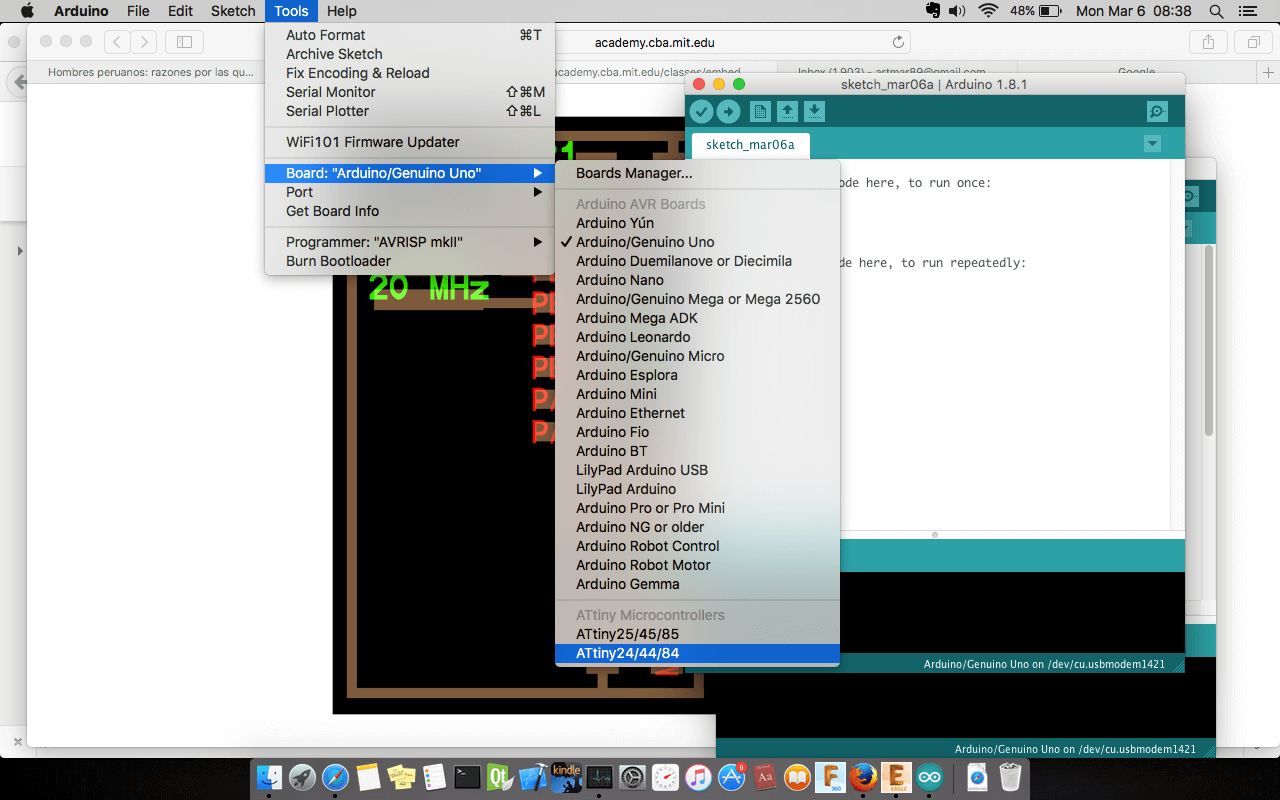Open System Preferences from the dock
1280x800 pixels.
(x=632, y=777)
